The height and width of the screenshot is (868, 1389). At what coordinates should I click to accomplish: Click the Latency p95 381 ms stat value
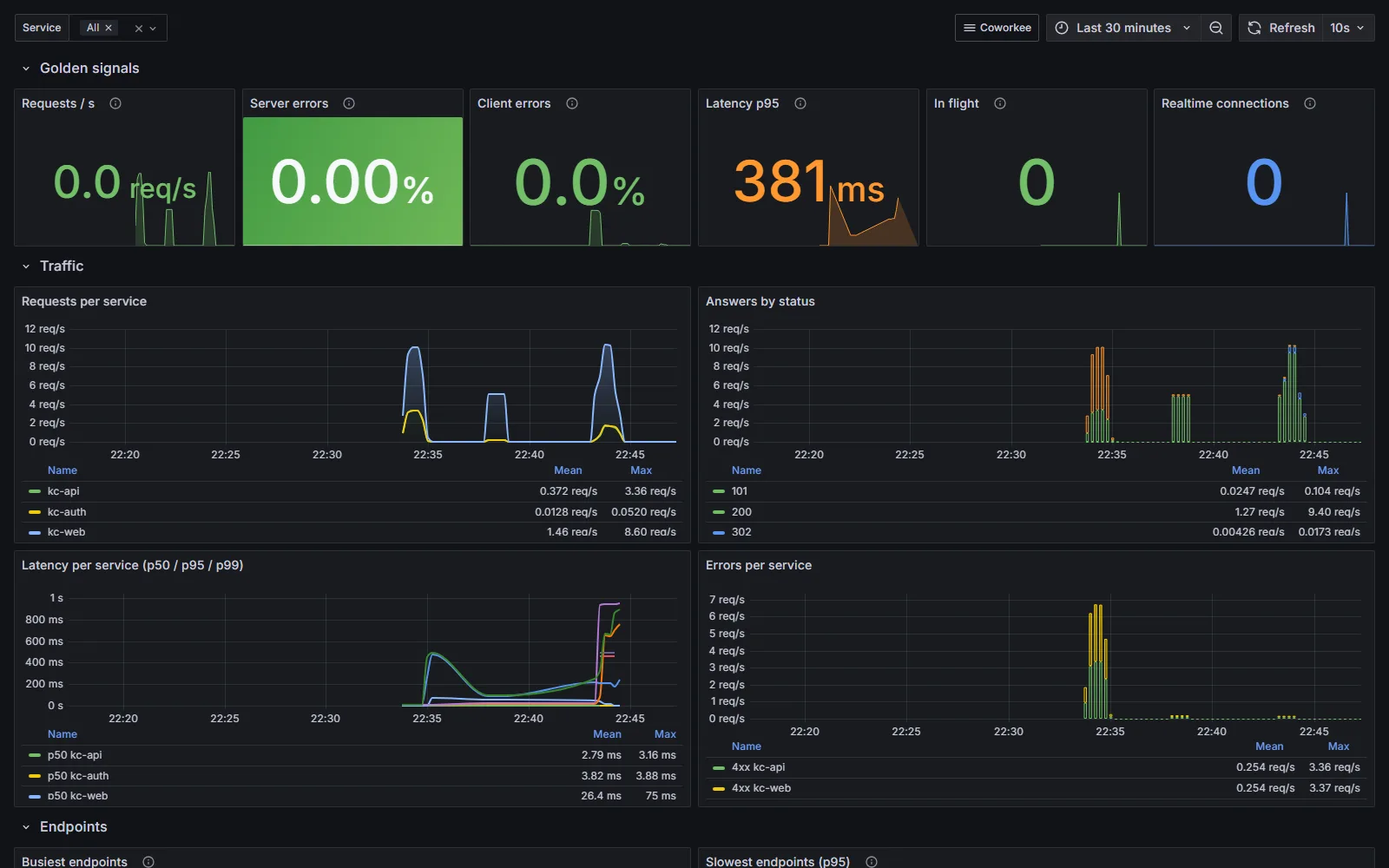809,182
